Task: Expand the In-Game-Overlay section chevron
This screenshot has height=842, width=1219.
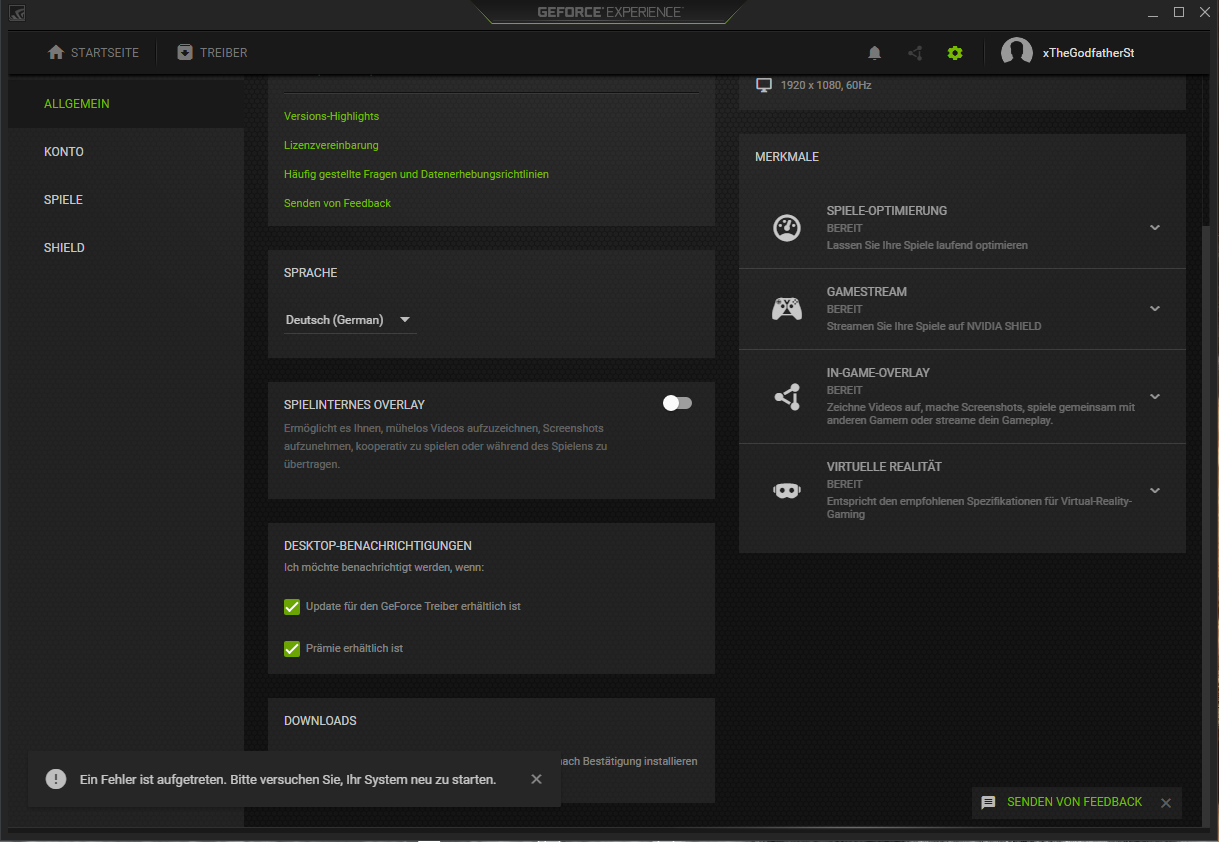Action: (x=1155, y=397)
